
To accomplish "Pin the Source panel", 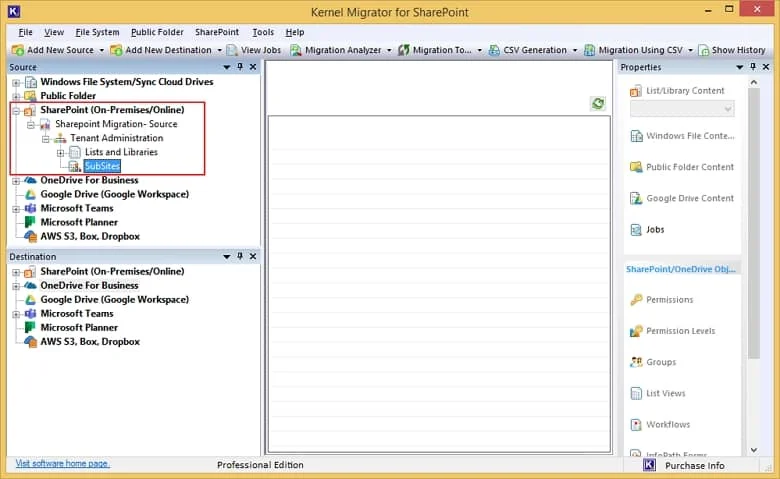I will pos(240,67).
